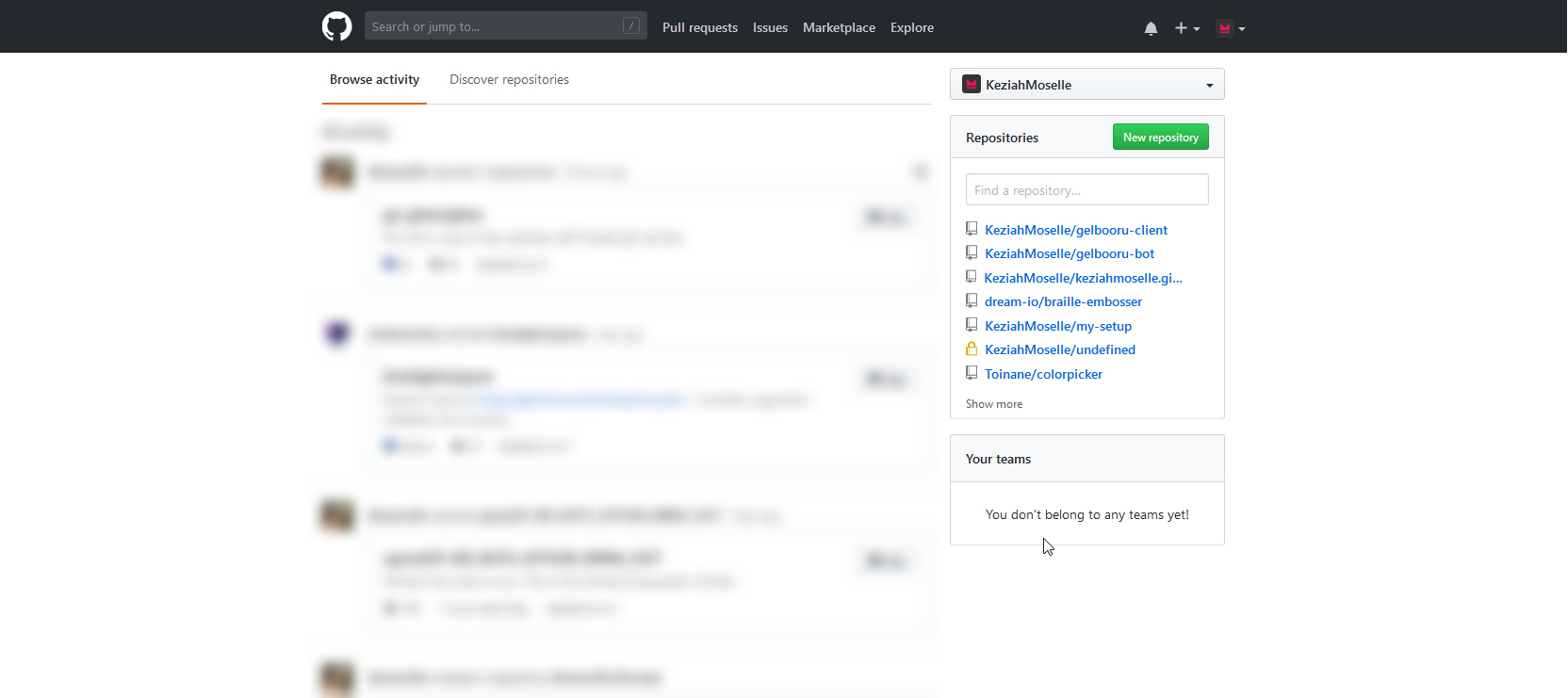Click the repo icon beside my-setup
This screenshot has width=1568, height=698.
pyautogui.click(x=972, y=325)
